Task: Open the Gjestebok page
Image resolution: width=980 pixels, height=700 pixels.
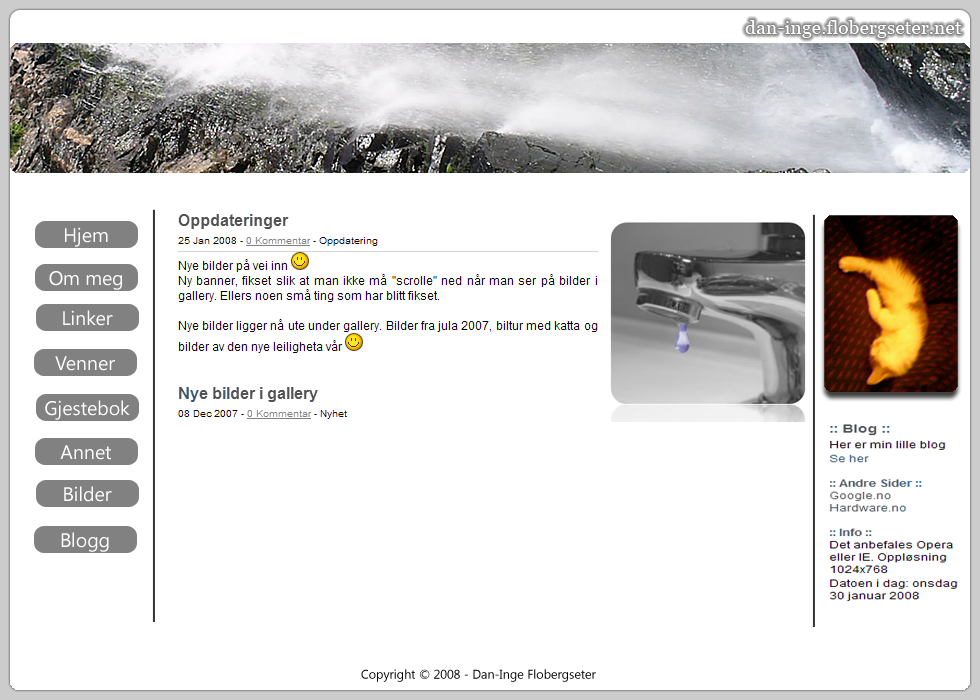Action: point(88,408)
